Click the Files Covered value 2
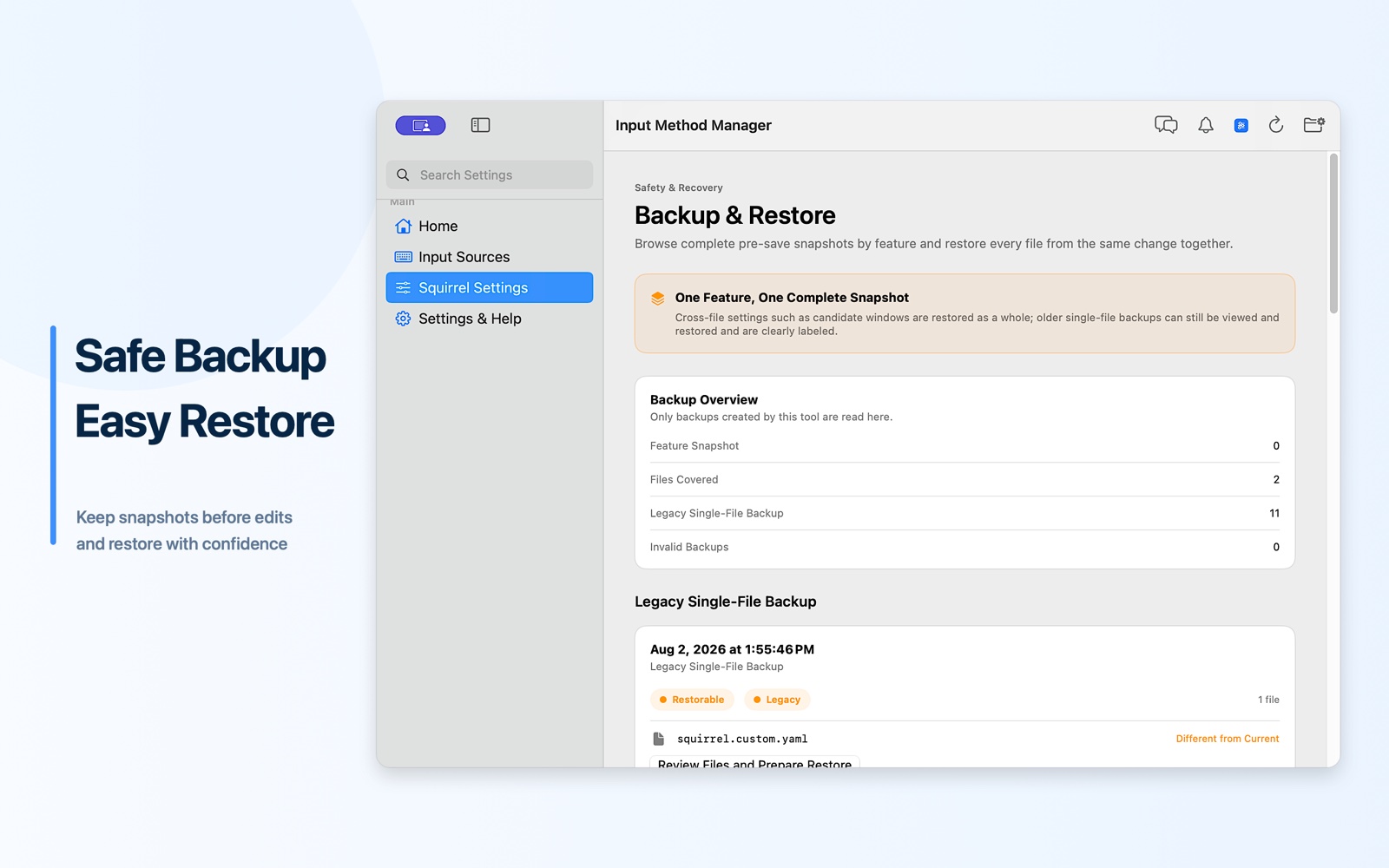 click(1276, 480)
